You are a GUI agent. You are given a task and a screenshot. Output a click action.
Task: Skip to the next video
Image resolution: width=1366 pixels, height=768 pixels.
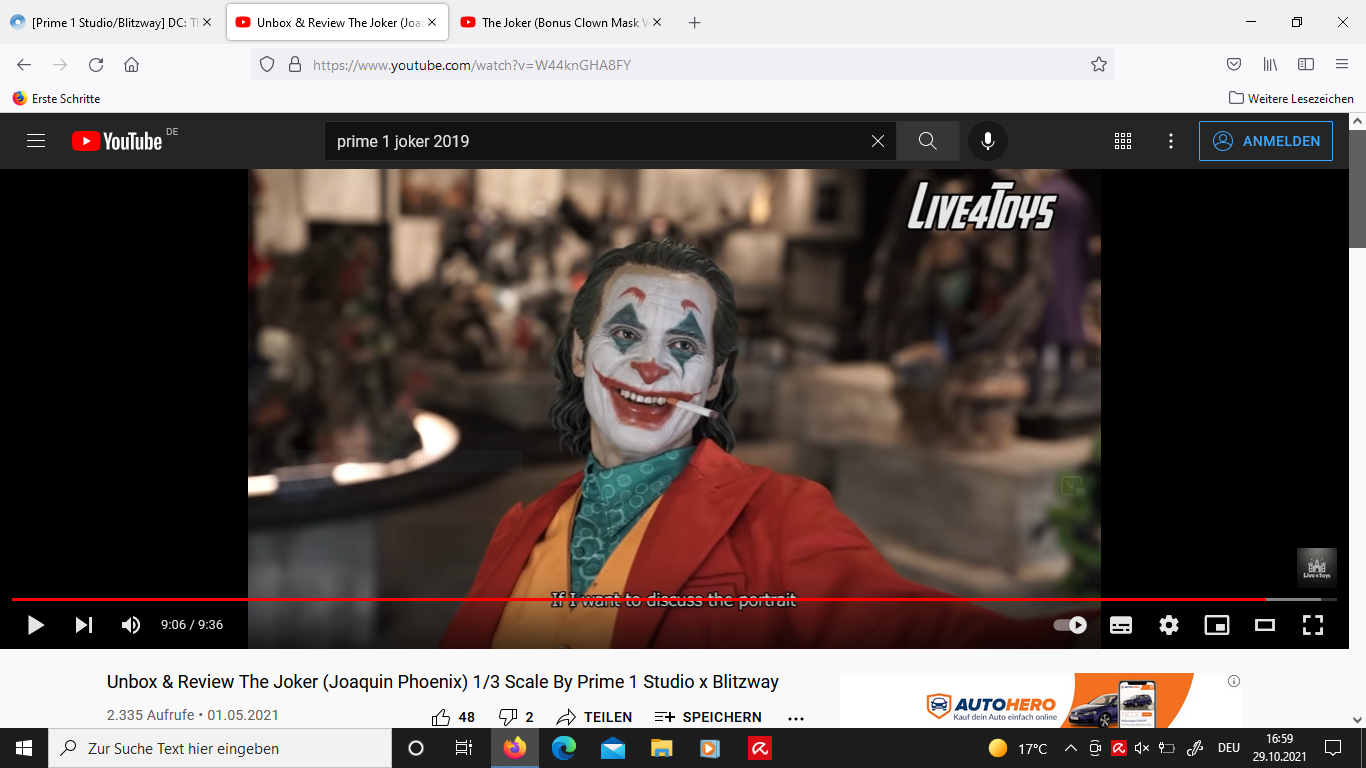[84, 625]
